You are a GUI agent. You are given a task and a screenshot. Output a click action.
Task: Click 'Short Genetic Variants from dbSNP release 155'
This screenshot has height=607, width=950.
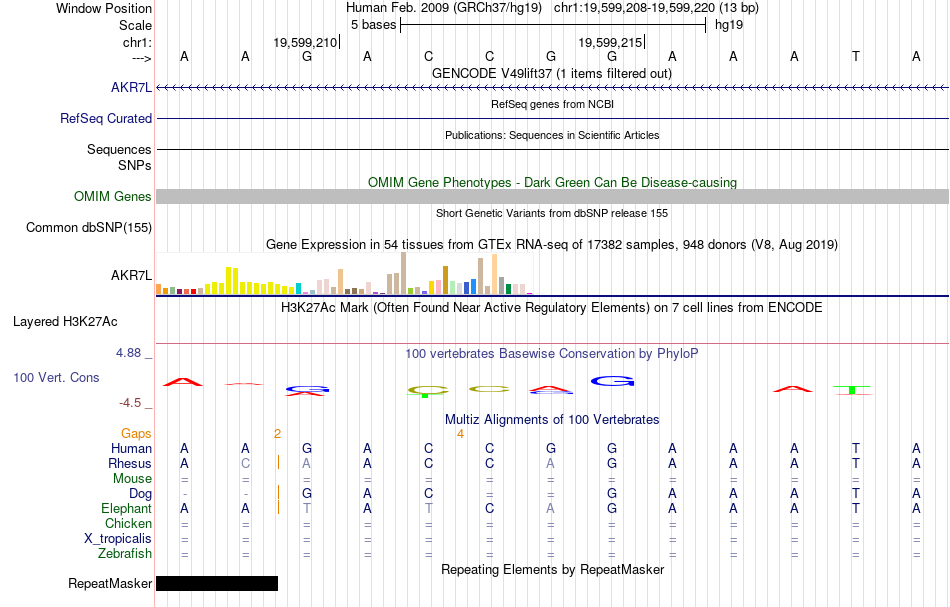[x=552, y=213]
